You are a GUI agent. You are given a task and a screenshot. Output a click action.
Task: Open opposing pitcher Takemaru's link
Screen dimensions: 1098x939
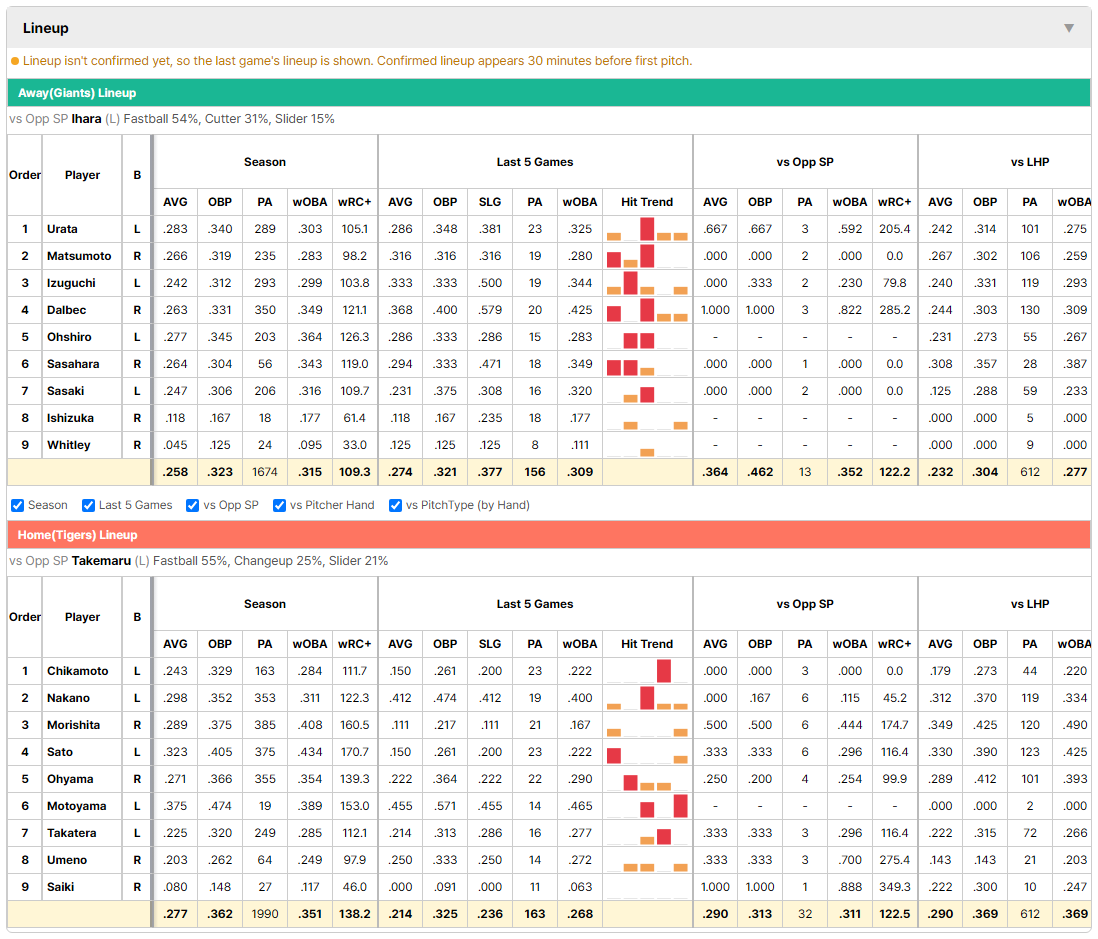101,561
